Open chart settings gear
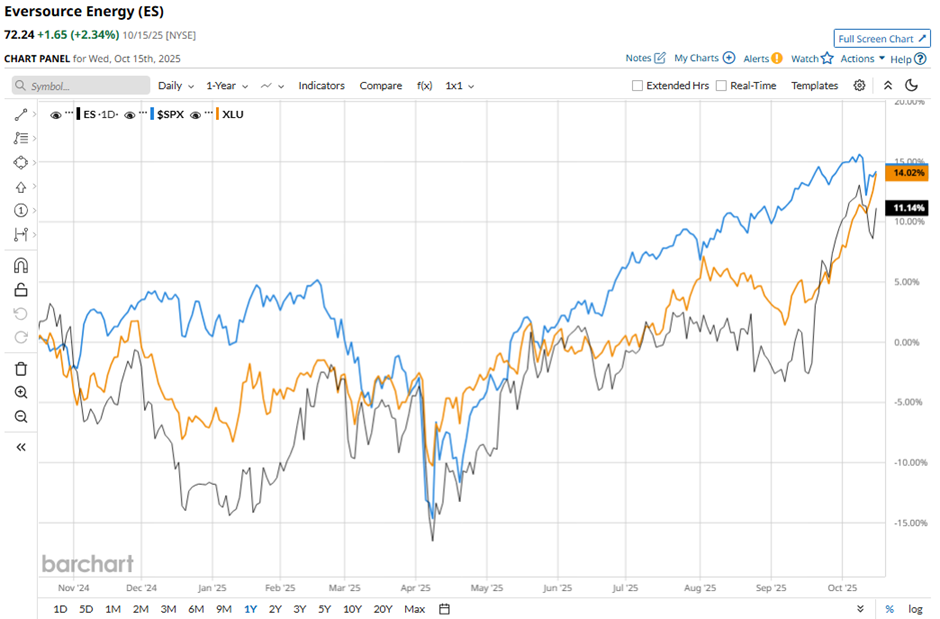The image size is (940, 619). click(859, 86)
